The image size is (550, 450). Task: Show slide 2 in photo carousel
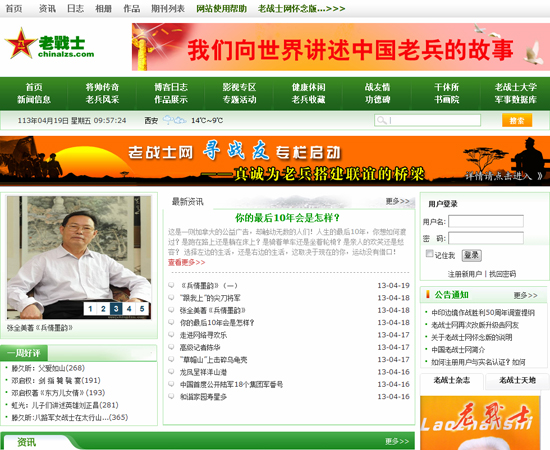(103, 309)
